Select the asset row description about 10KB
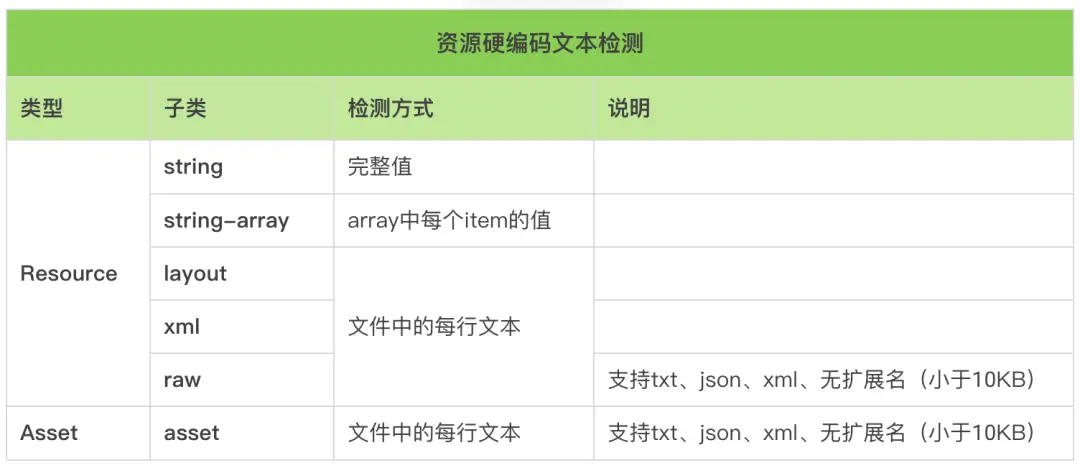Screen dimensions: 1080x468 coord(820,433)
